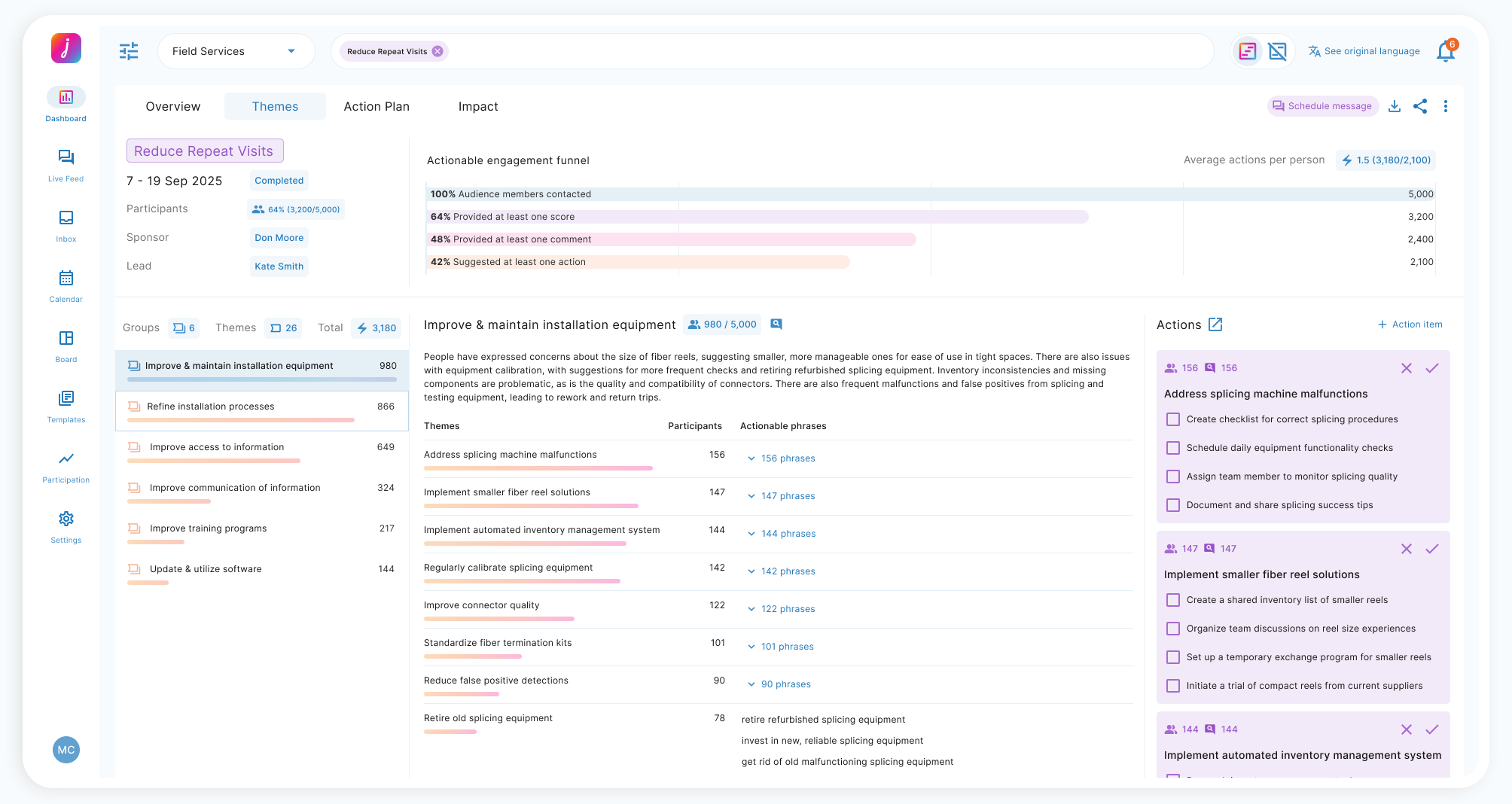The width and height of the screenshot is (1512, 804).
Task: Click the download icon
Action: pyautogui.click(x=1395, y=106)
